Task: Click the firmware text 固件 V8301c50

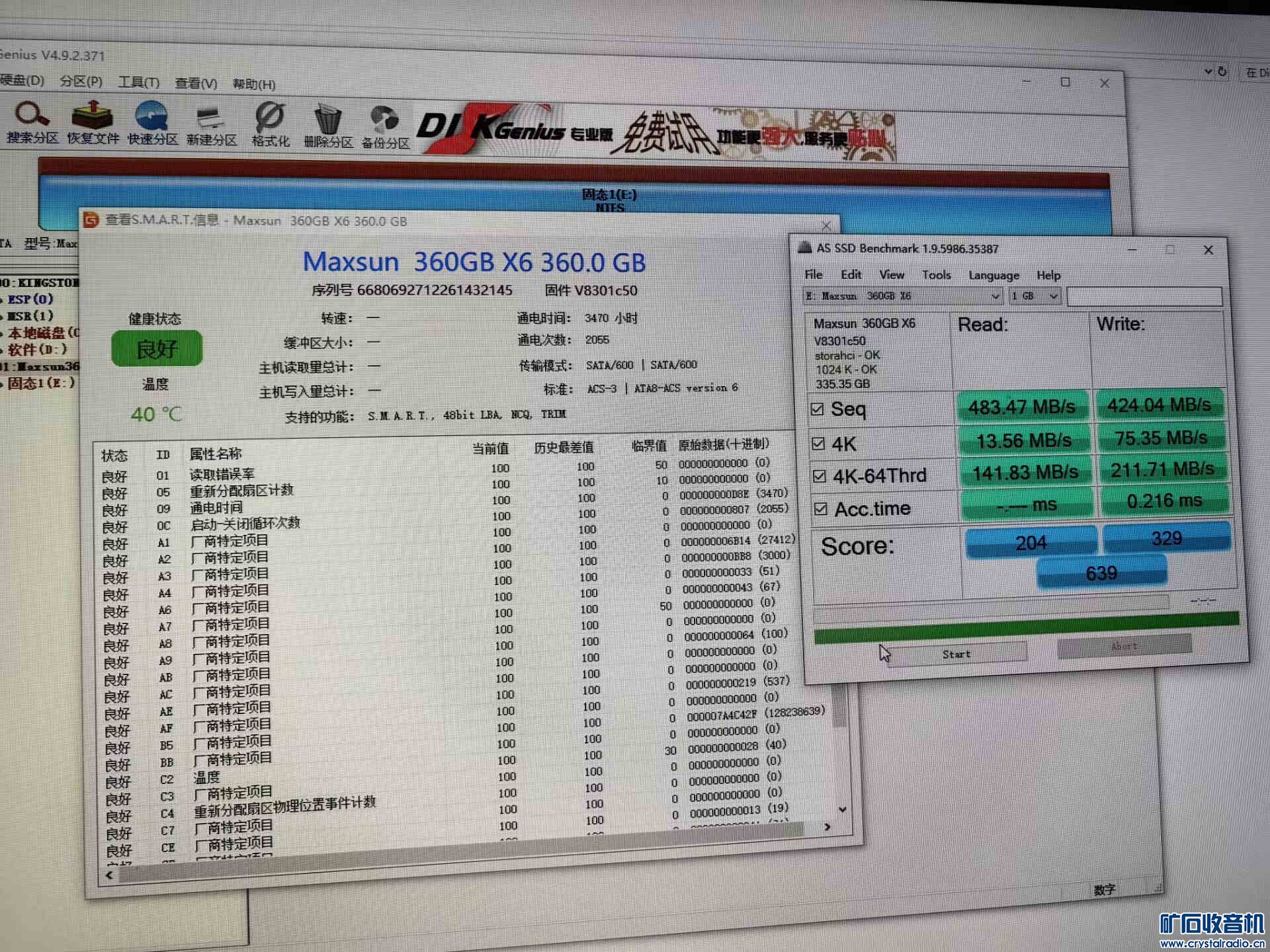Action: tap(591, 290)
